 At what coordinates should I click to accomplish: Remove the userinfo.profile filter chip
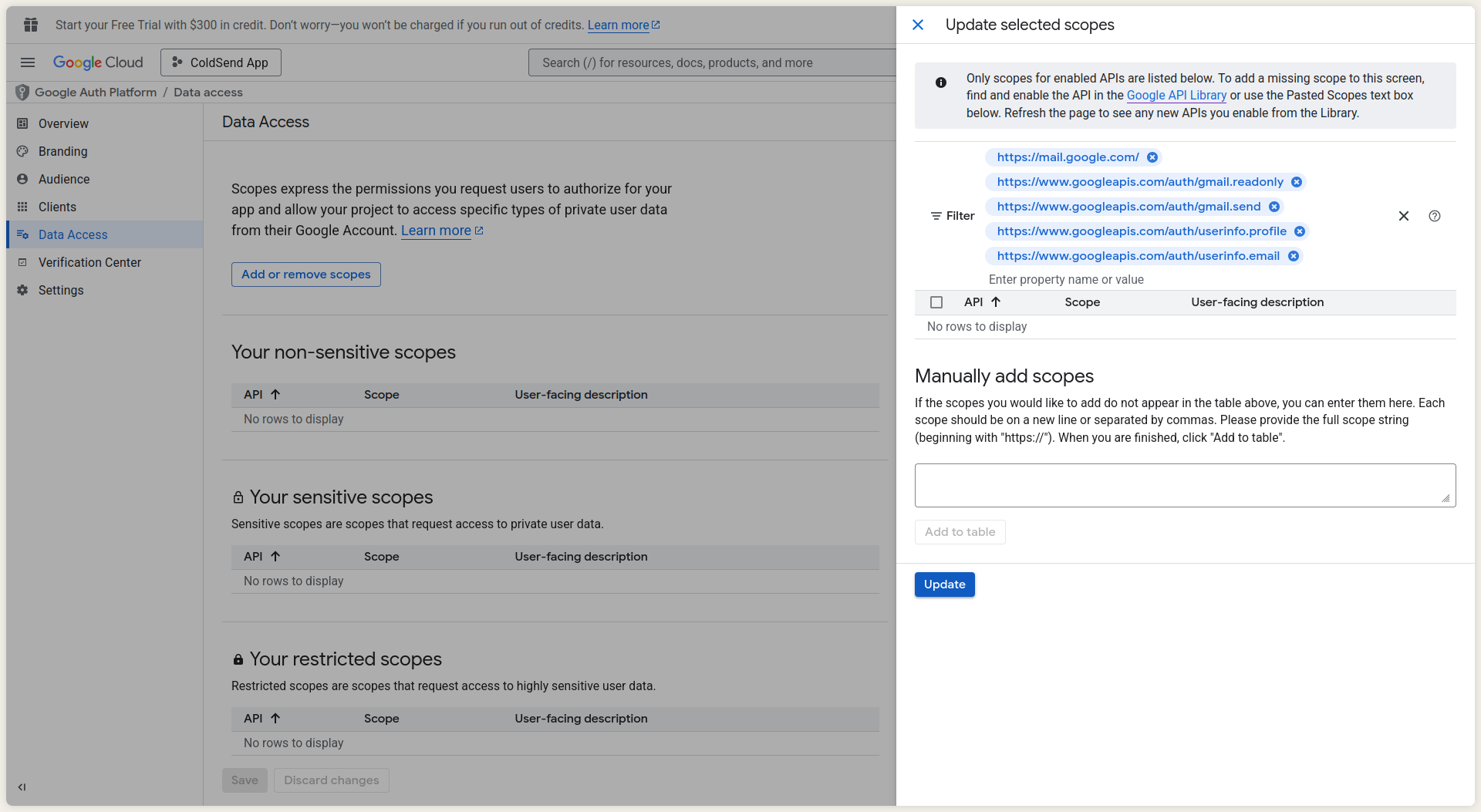click(1300, 231)
